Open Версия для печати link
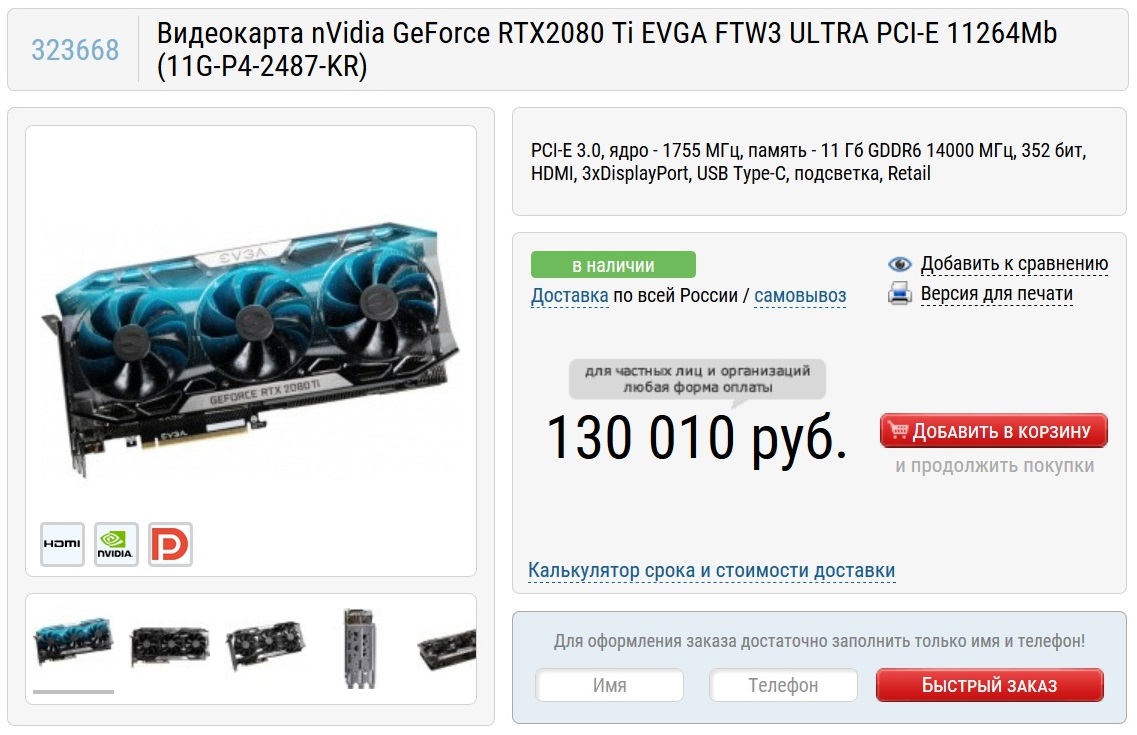The width and height of the screenshot is (1137, 735). 996,294
